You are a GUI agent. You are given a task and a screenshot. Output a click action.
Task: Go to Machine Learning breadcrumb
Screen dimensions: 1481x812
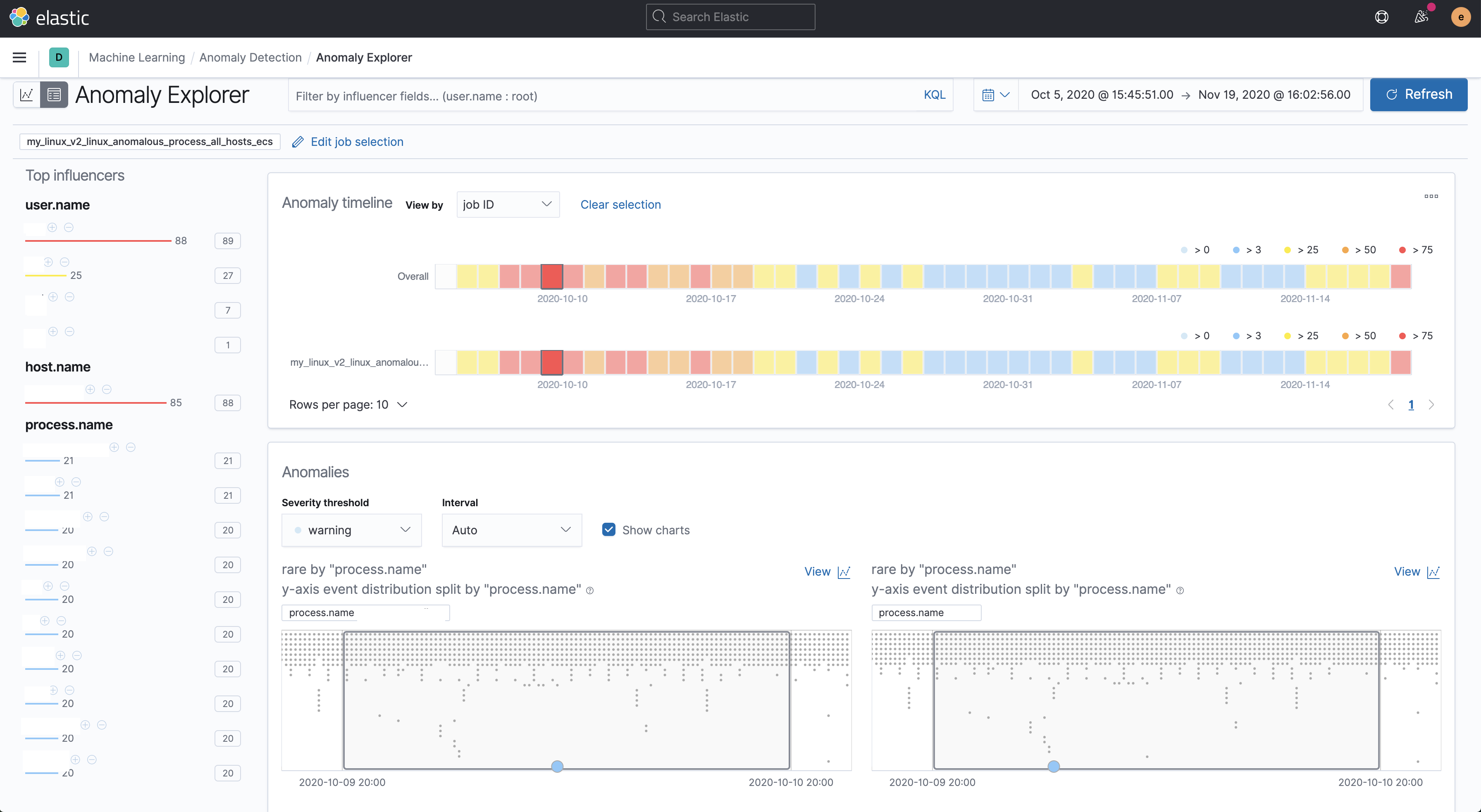pos(137,57)
